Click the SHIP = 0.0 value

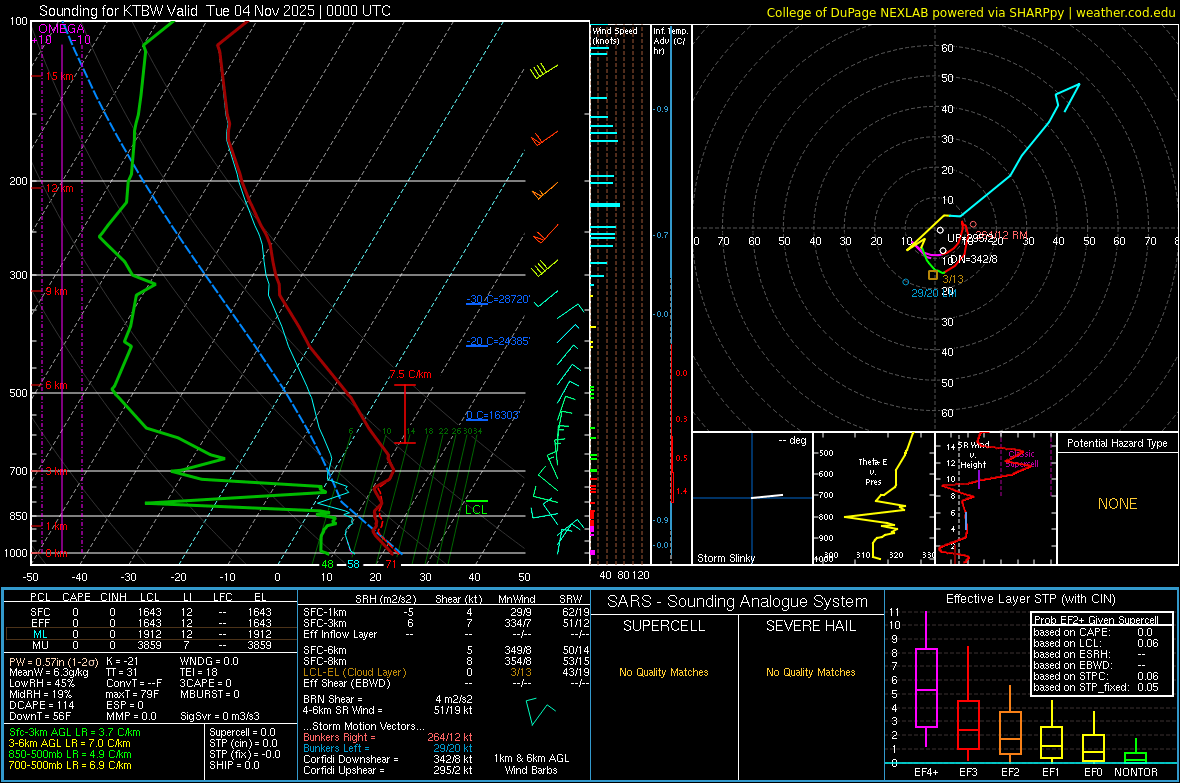(x=234, y=765)
